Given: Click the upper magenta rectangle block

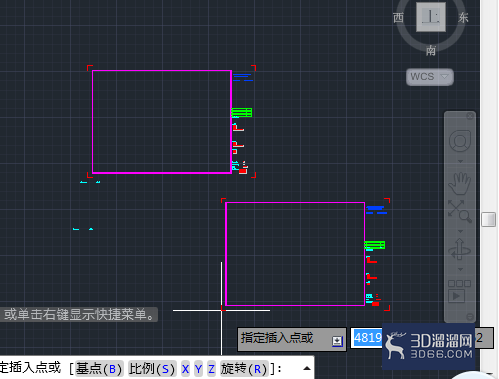Looking at the screenshot, I should (x=162, y=122).
